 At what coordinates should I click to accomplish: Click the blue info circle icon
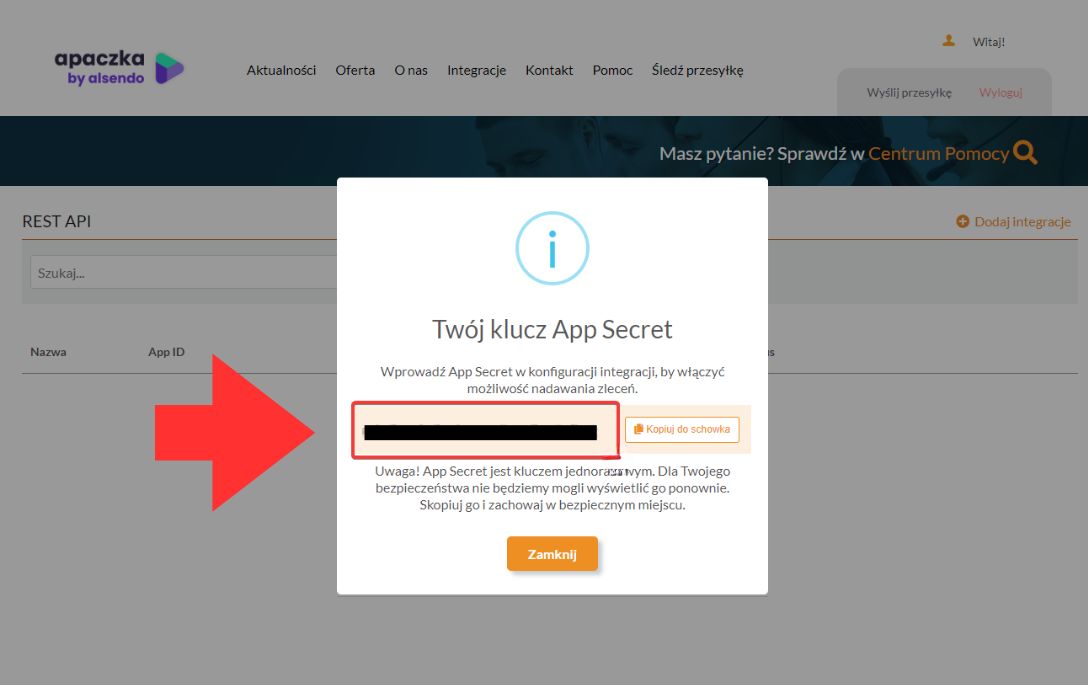pyautogui.click(x=552, y=248)
